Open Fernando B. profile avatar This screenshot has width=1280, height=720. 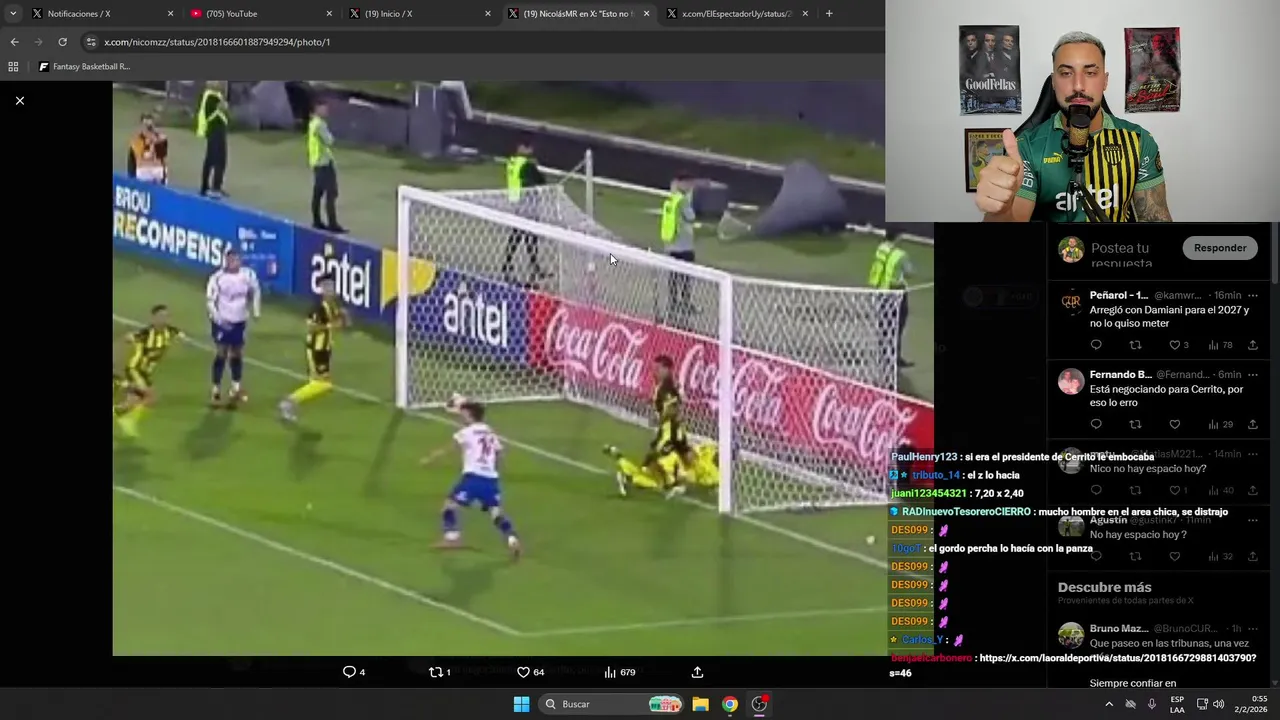[x=1071, y=382]
